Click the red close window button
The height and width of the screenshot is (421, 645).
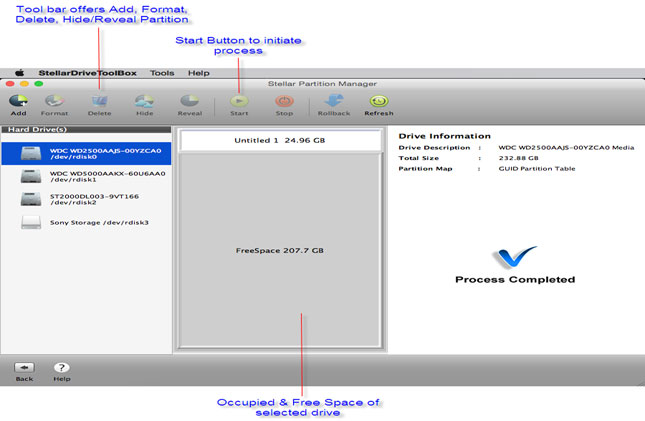click(x=10, y=84)
